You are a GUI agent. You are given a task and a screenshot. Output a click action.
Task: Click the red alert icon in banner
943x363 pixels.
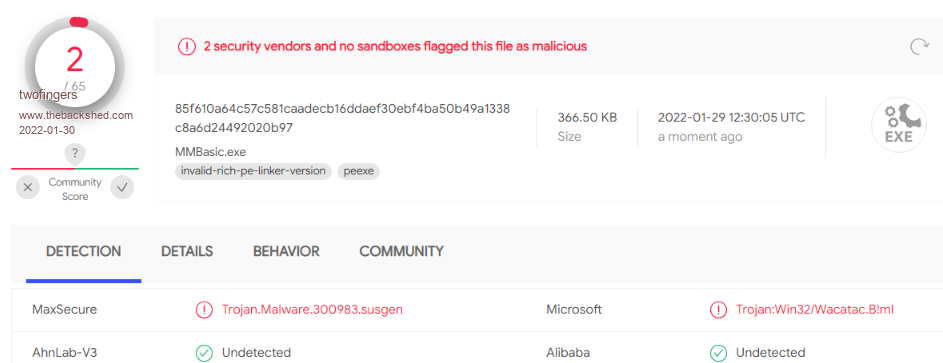(186, 46)
